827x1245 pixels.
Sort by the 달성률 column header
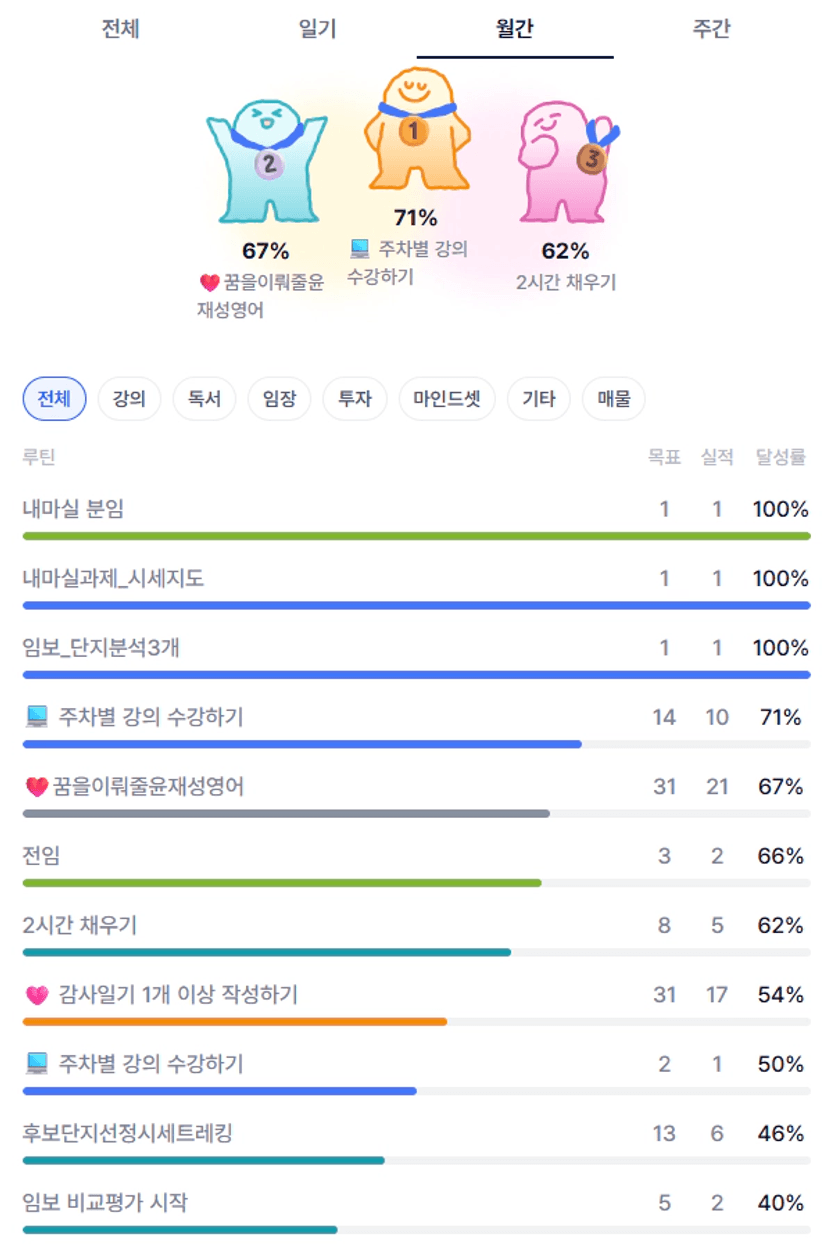[x=780, y=457]
